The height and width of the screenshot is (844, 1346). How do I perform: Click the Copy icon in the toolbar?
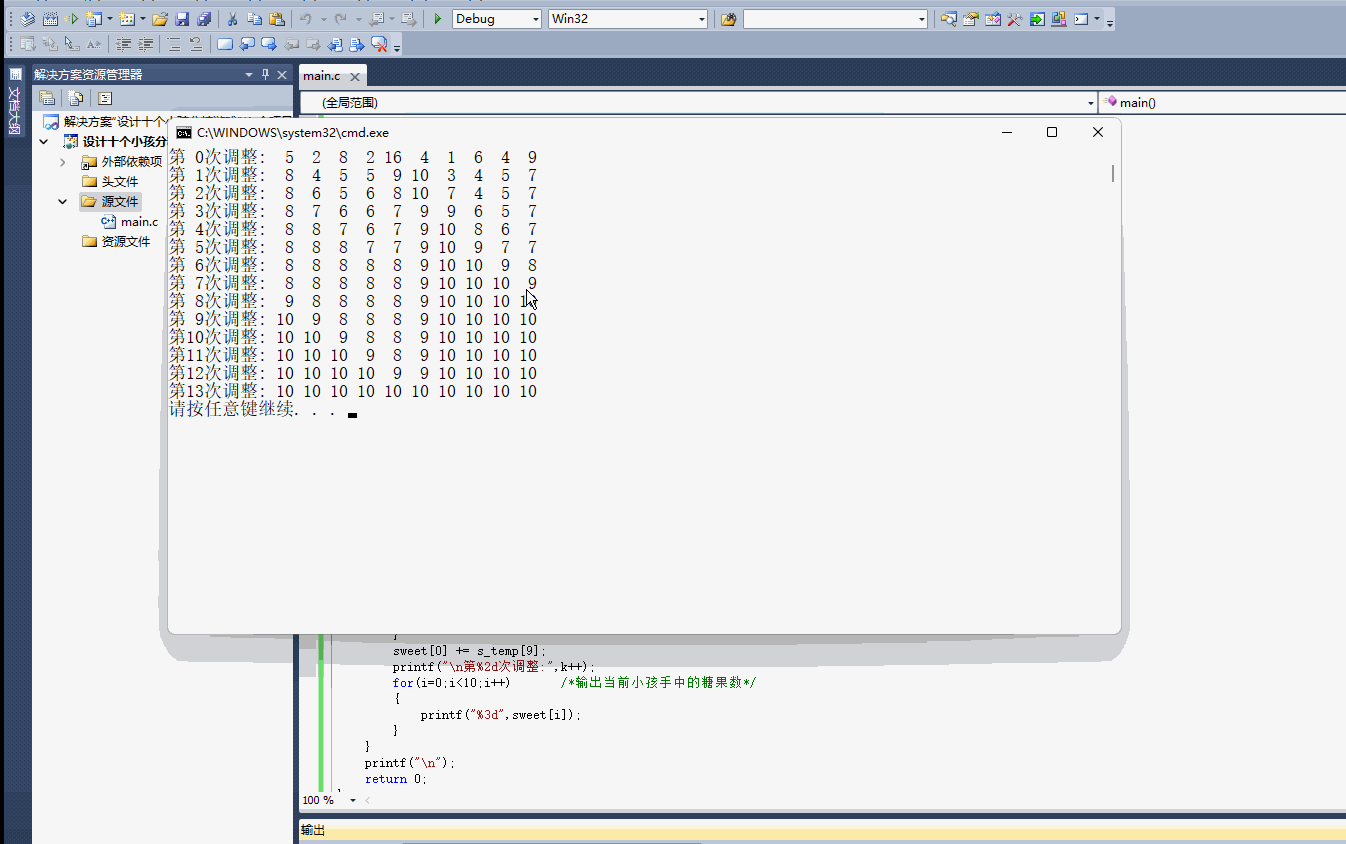254,19
